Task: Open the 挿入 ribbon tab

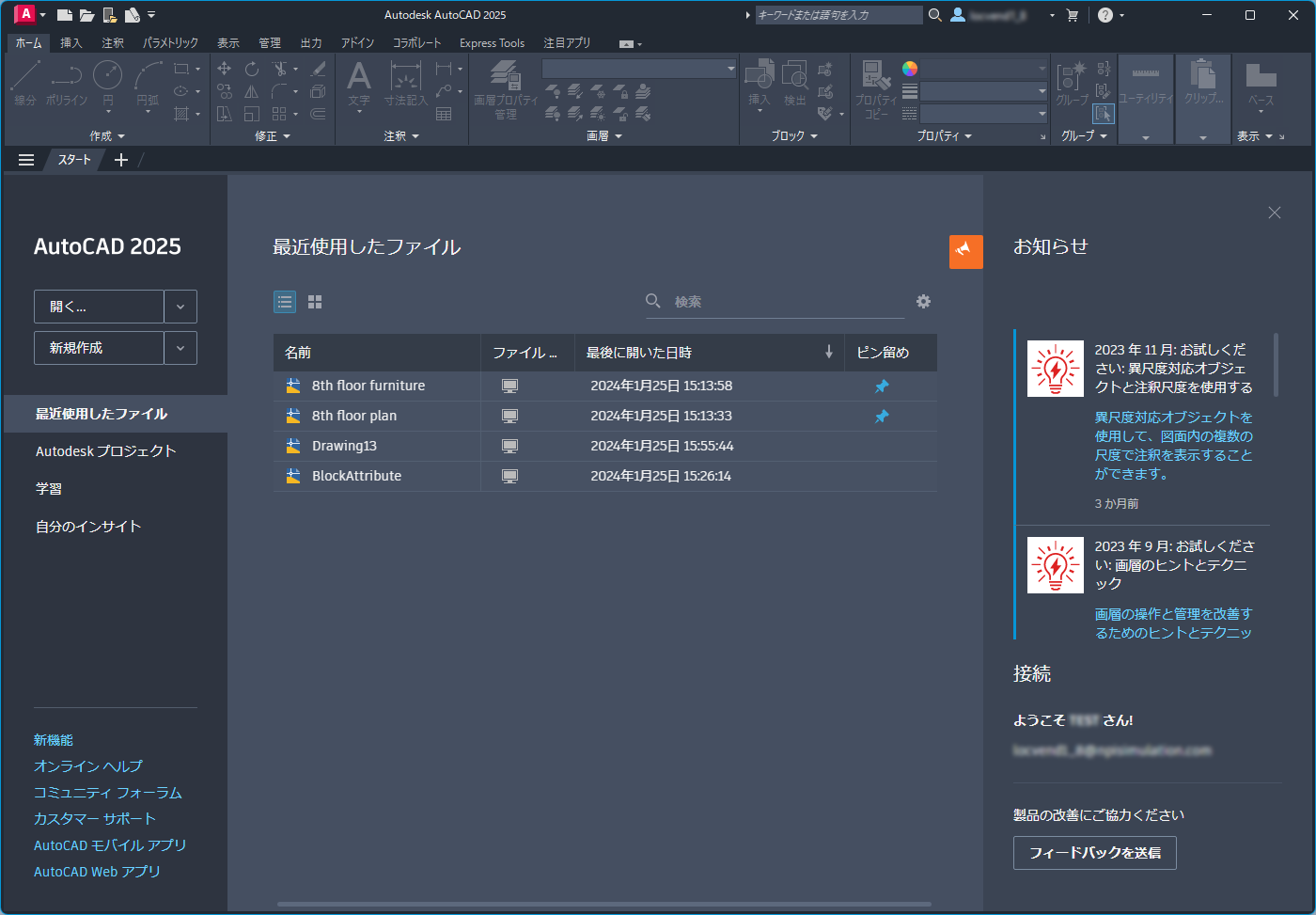Action: click(71, 43)
